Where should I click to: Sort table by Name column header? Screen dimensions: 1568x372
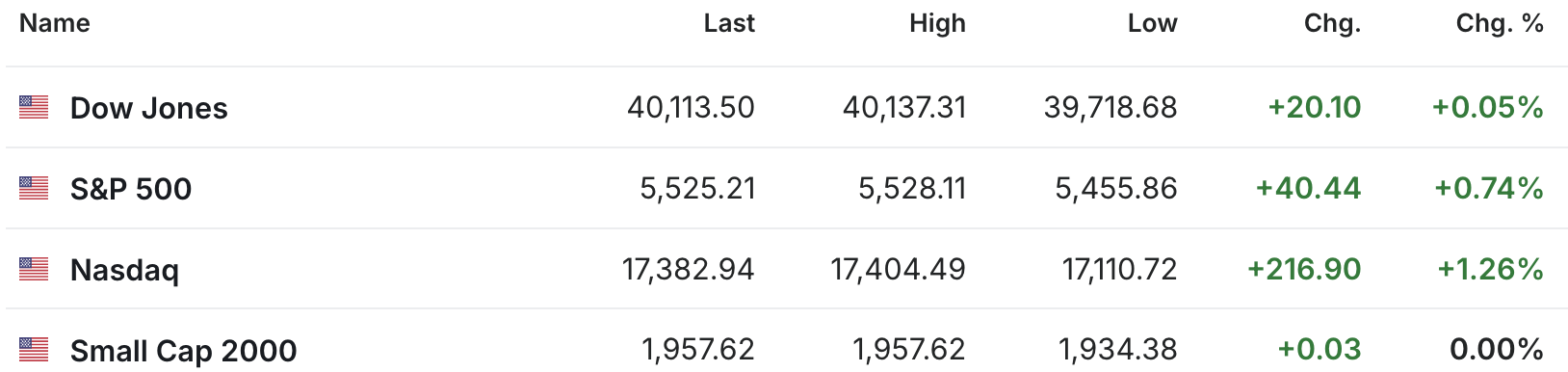55,23
